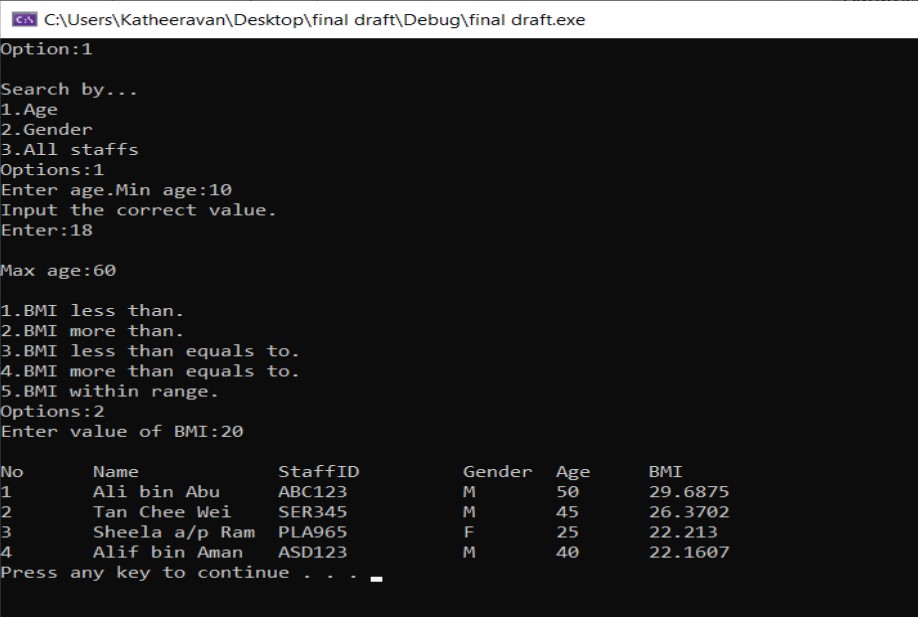The width and height of the screenshot is (918, 617).
Task: Click 'Input the correct value.' message
Action: point(138,210)
